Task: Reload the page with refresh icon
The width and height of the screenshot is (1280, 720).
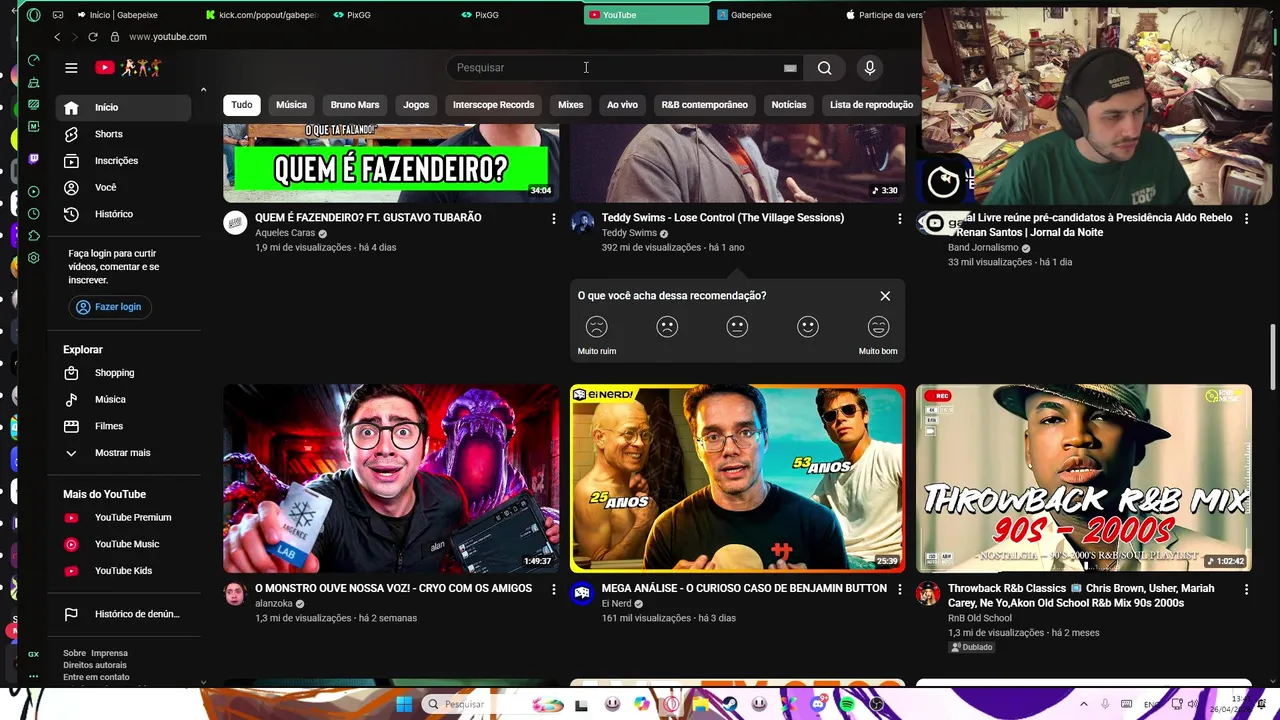Action: 93,37
